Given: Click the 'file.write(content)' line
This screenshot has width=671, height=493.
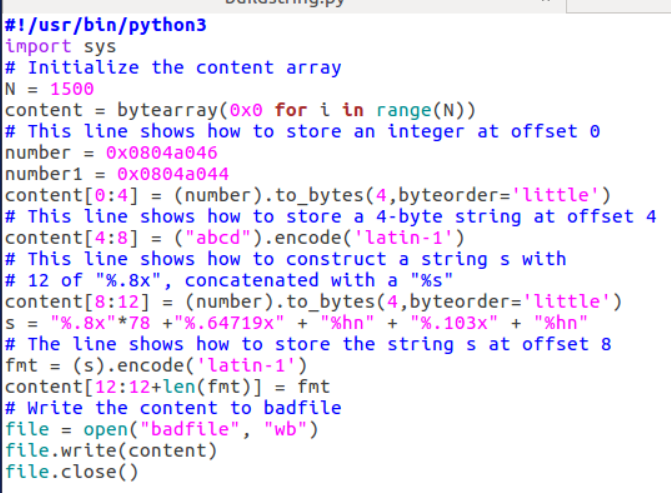Looking at the screenshot, I should click(111, 451).
